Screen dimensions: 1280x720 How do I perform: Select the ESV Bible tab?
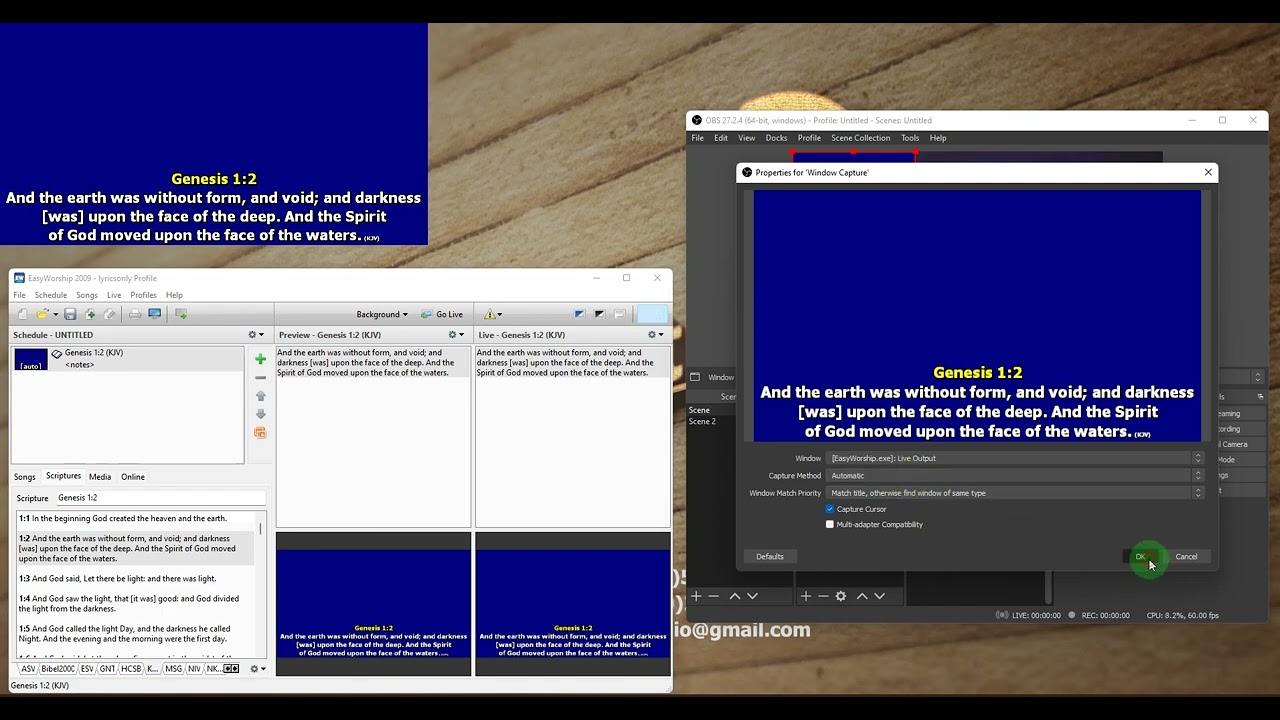tap(87, 669)
